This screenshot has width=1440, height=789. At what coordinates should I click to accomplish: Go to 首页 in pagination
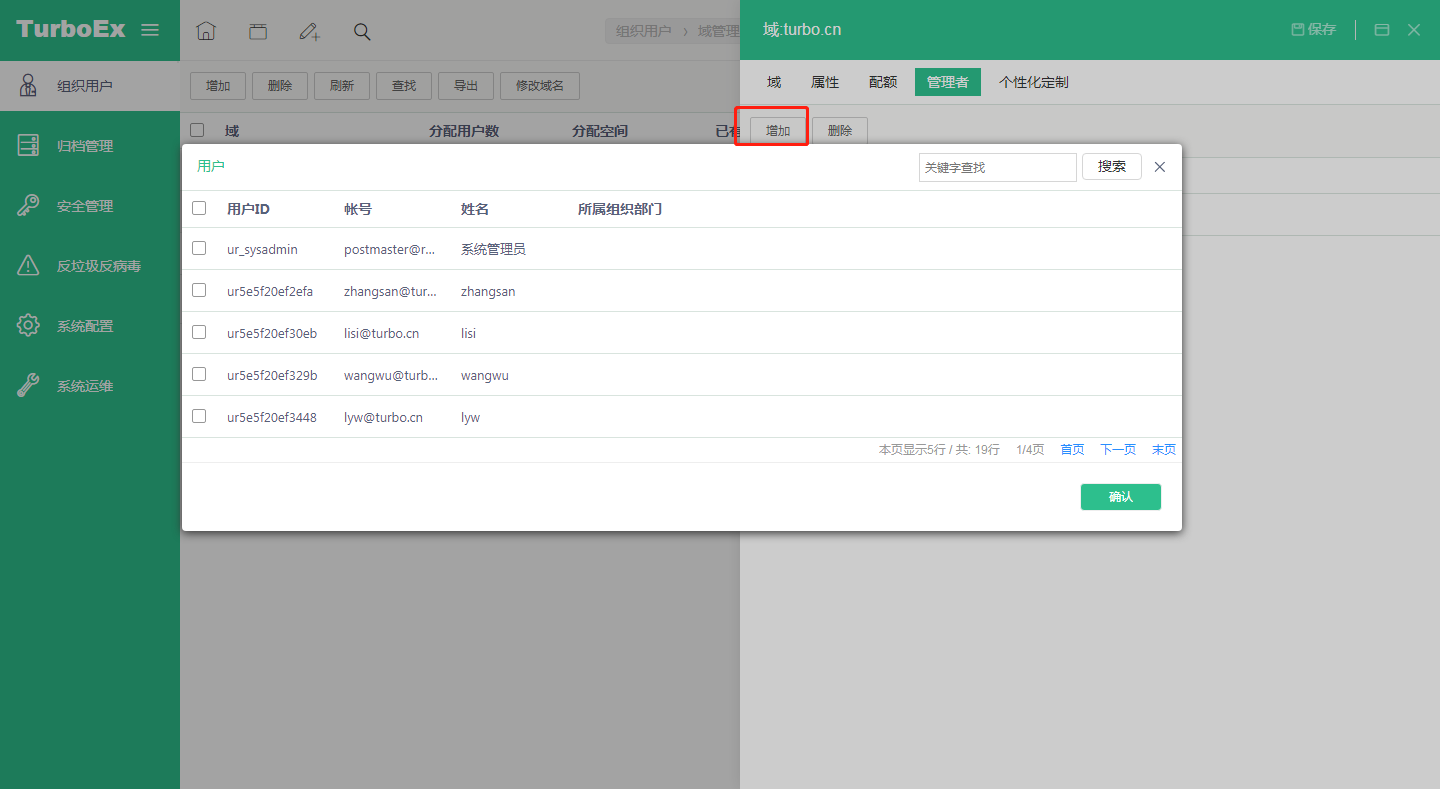click(1072, 450)
